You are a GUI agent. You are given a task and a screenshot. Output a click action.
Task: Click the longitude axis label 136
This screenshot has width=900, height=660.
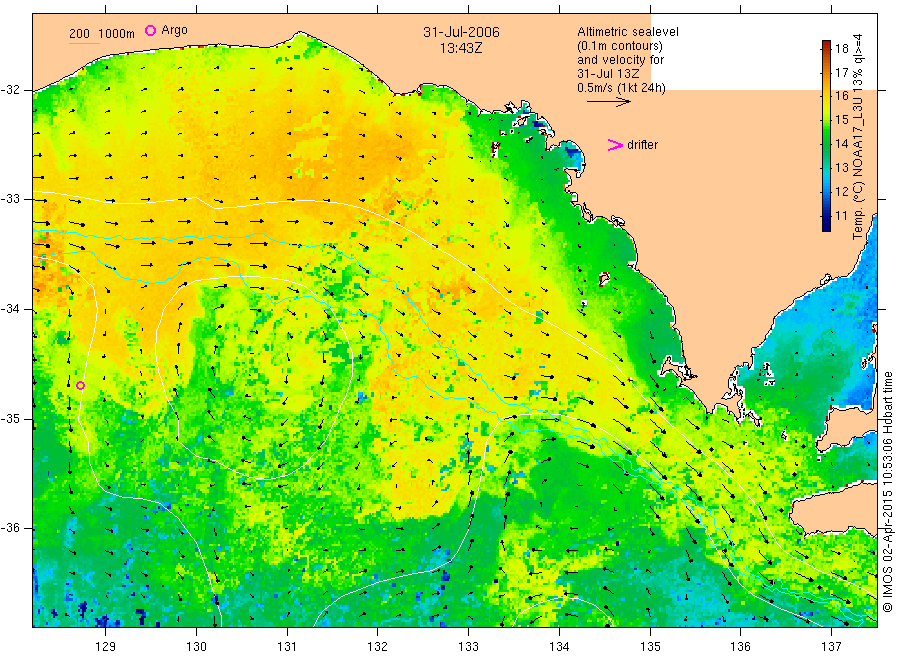740,647
